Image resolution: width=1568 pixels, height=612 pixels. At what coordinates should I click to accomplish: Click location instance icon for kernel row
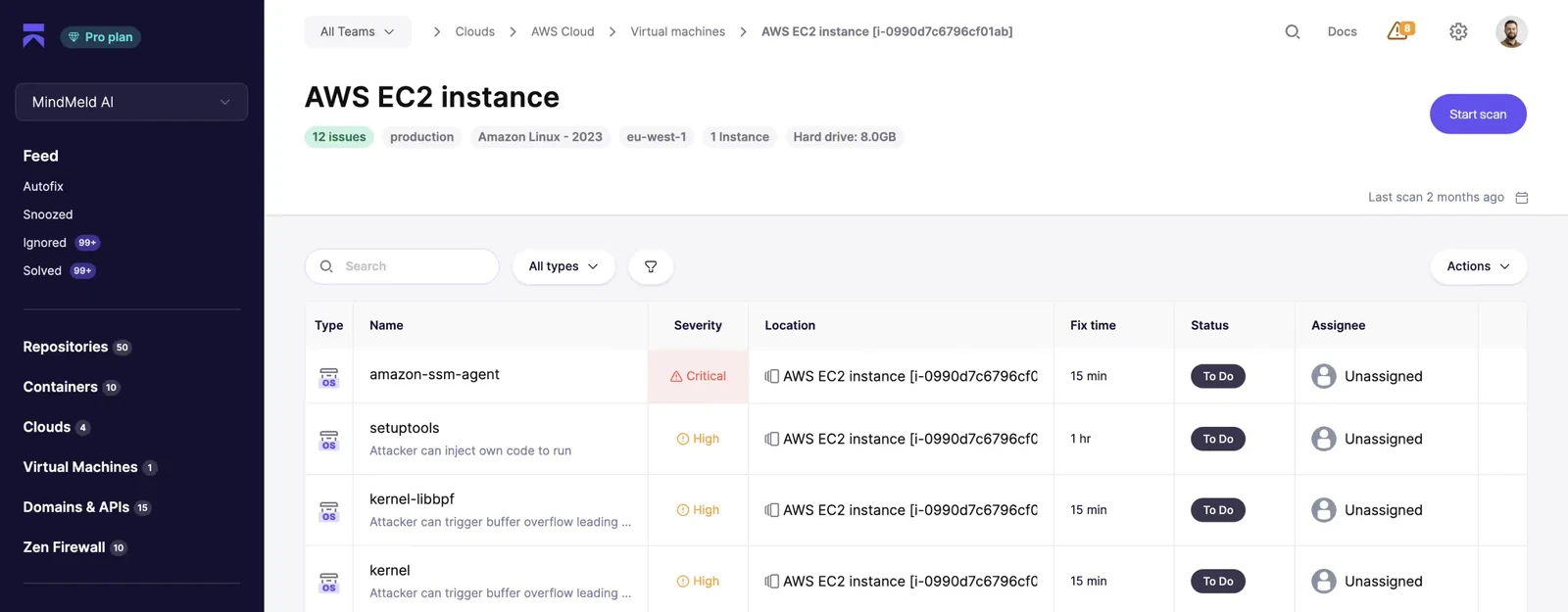point(772,581)
